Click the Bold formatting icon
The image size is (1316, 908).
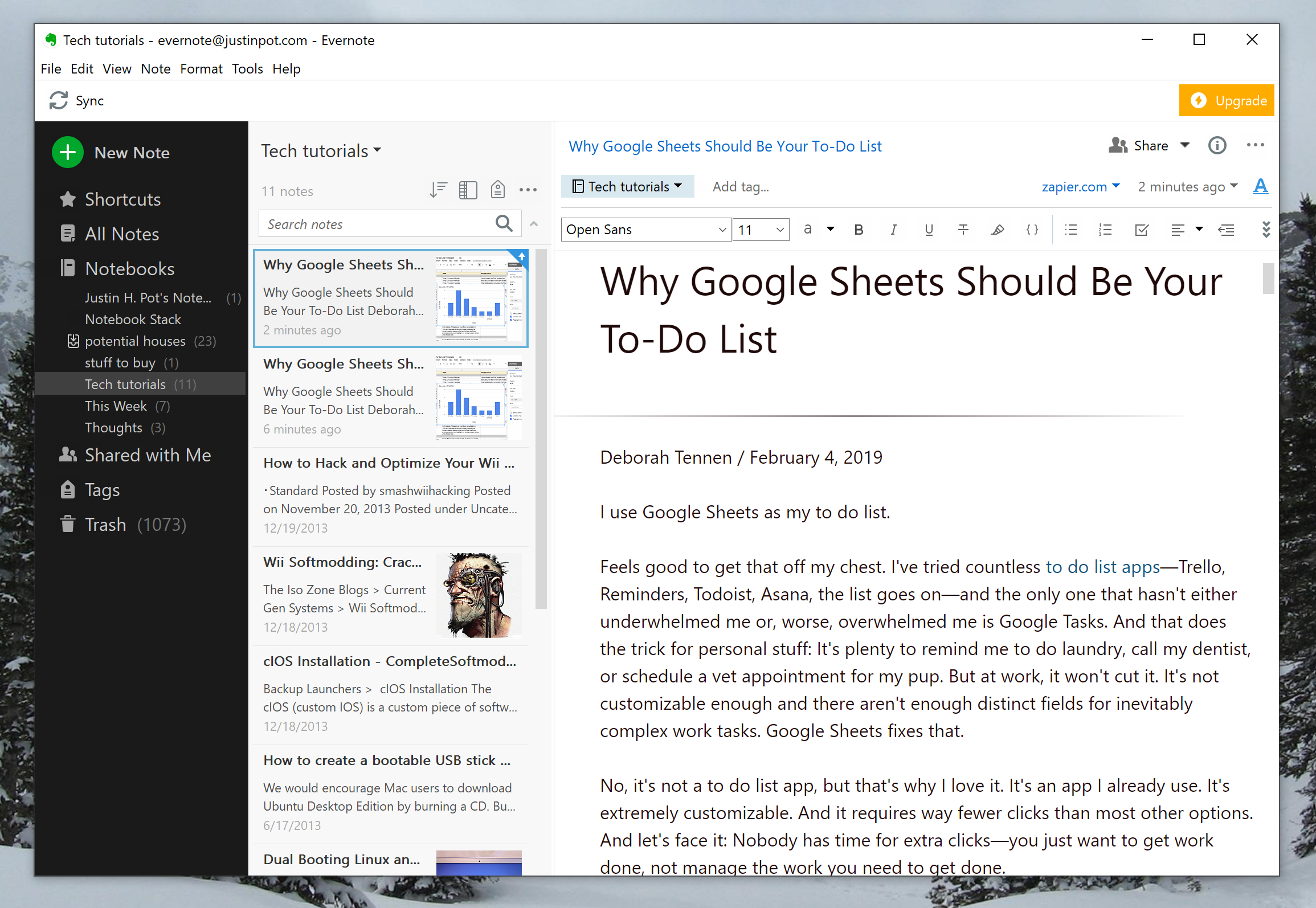pyautogui.click(x=857, y=229)
